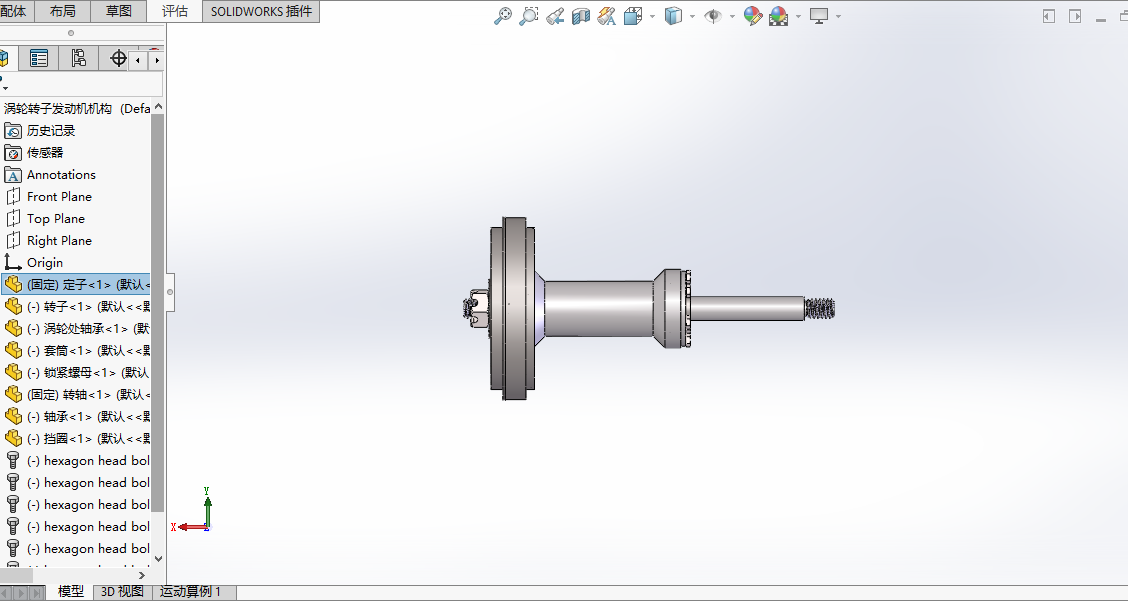Viewport: 1128px width, 601px height.
Task: Click the 锁紧螺母<1> part icon
Action: click(x=13, y=372)
